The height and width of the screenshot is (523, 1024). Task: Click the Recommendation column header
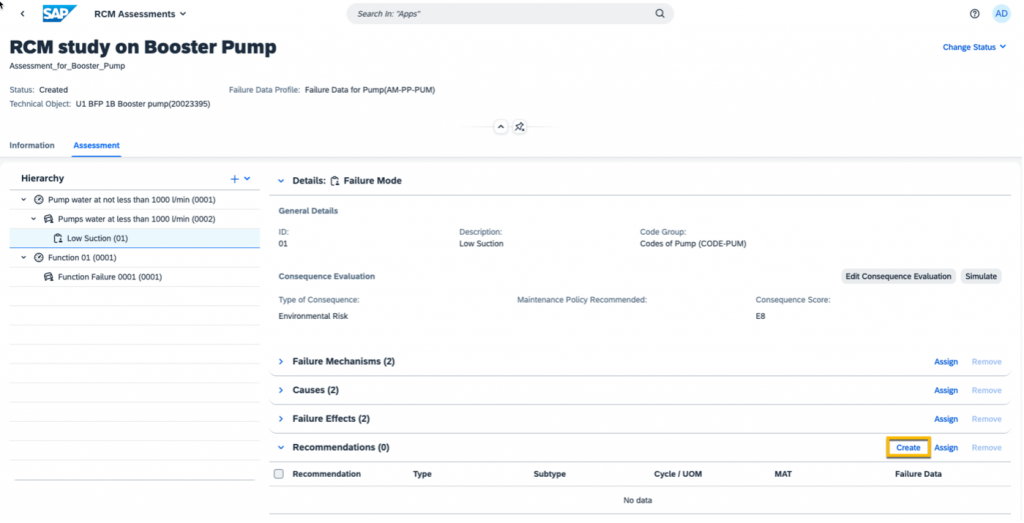[x=327, y=474]
